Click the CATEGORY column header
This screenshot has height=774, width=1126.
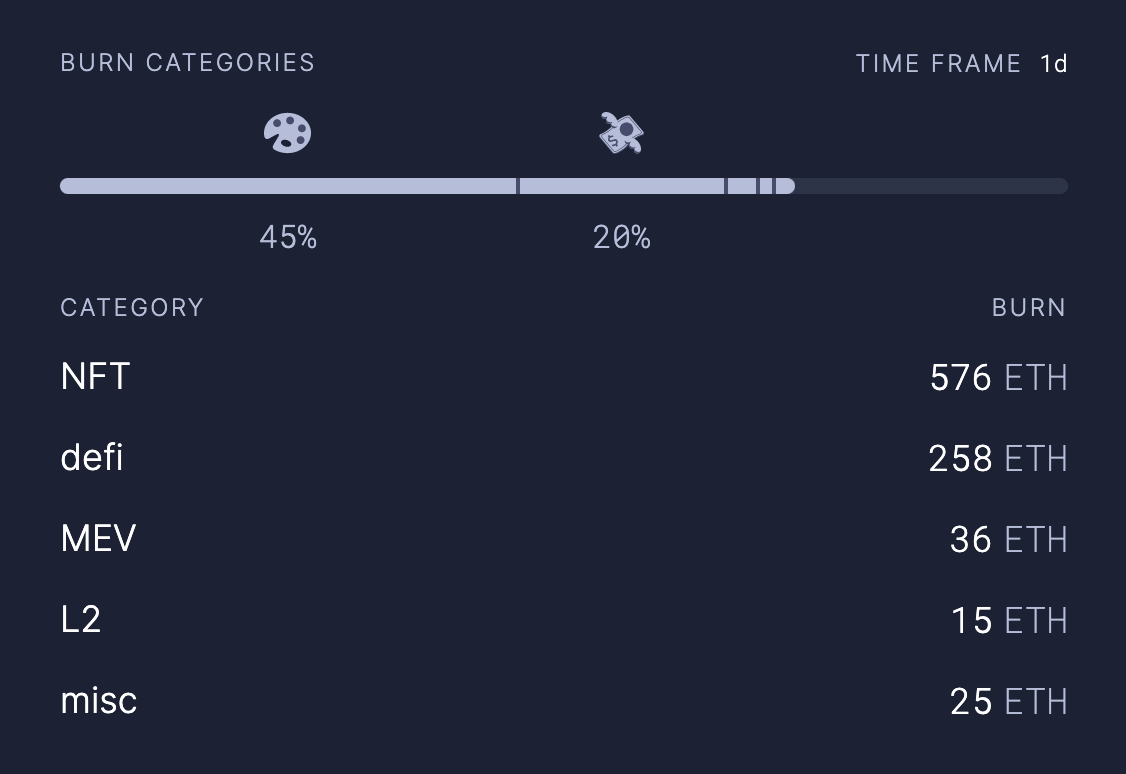pyautogui.click(x=132, y=308)
